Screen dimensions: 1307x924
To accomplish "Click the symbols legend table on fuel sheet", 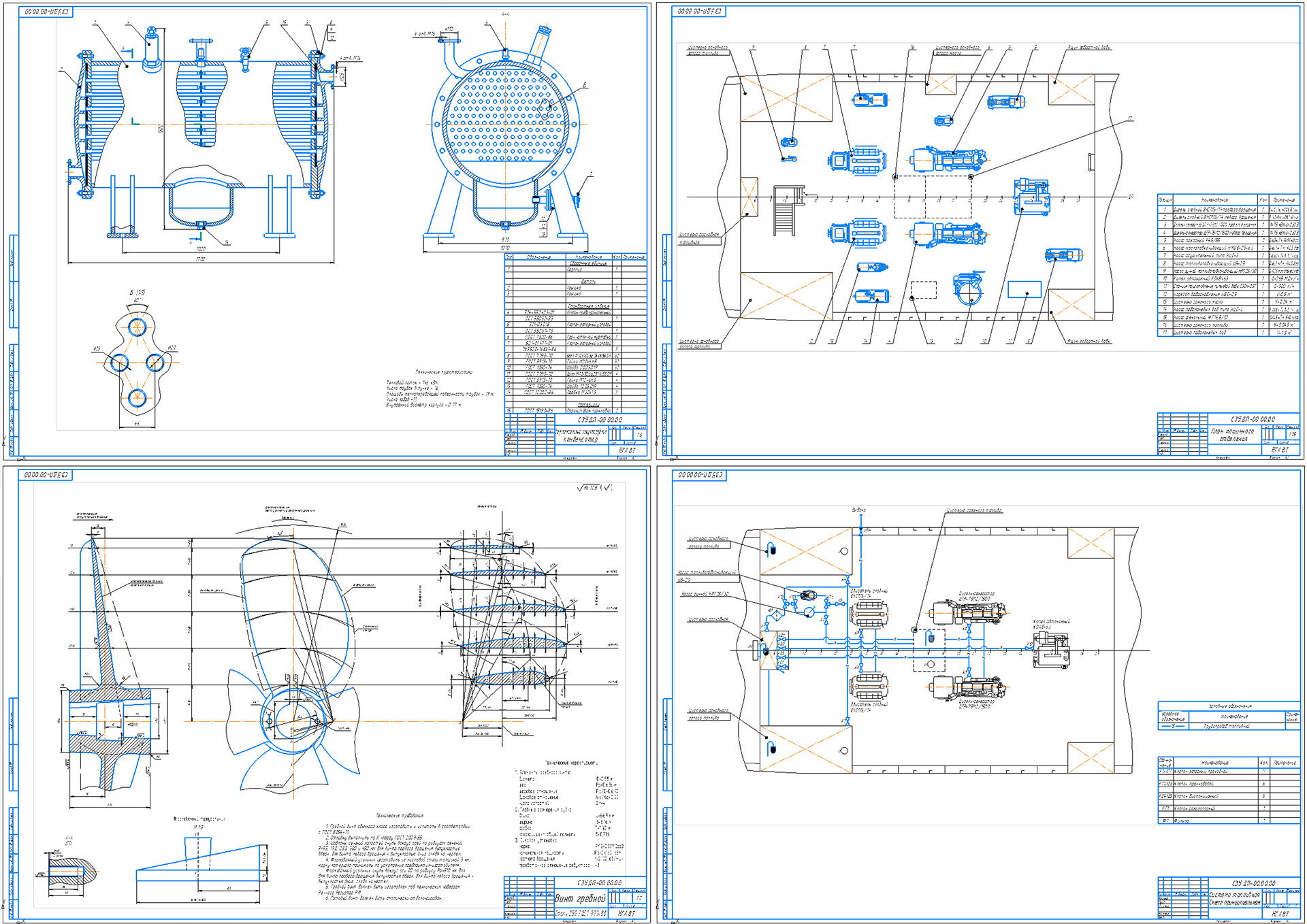I will tap(1229, 716).
